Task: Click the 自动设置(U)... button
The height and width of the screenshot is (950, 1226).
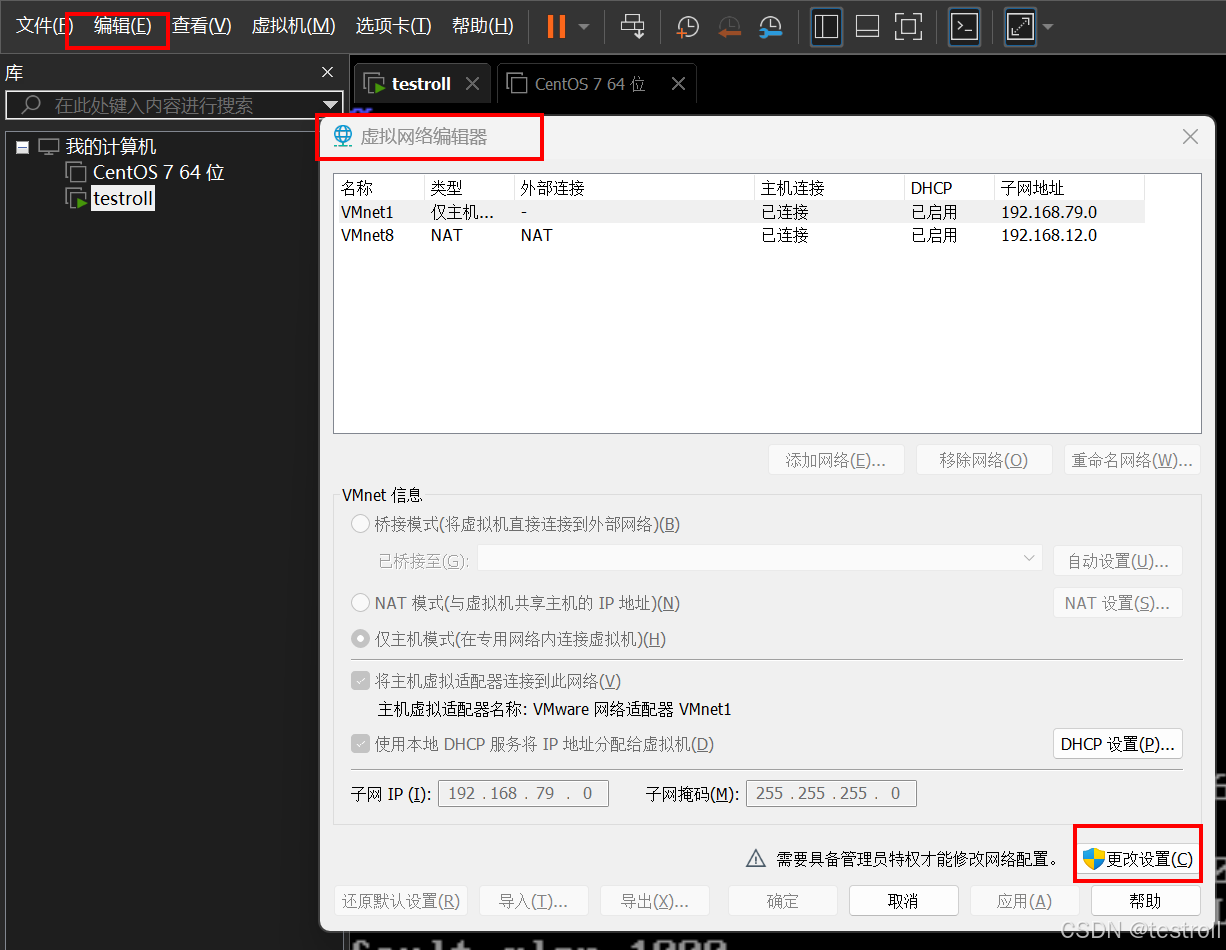Action: pos(1118,560)
